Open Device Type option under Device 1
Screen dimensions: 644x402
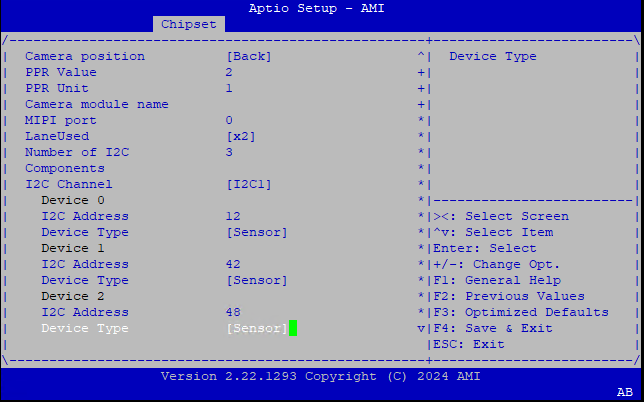[x=257, y=280]
